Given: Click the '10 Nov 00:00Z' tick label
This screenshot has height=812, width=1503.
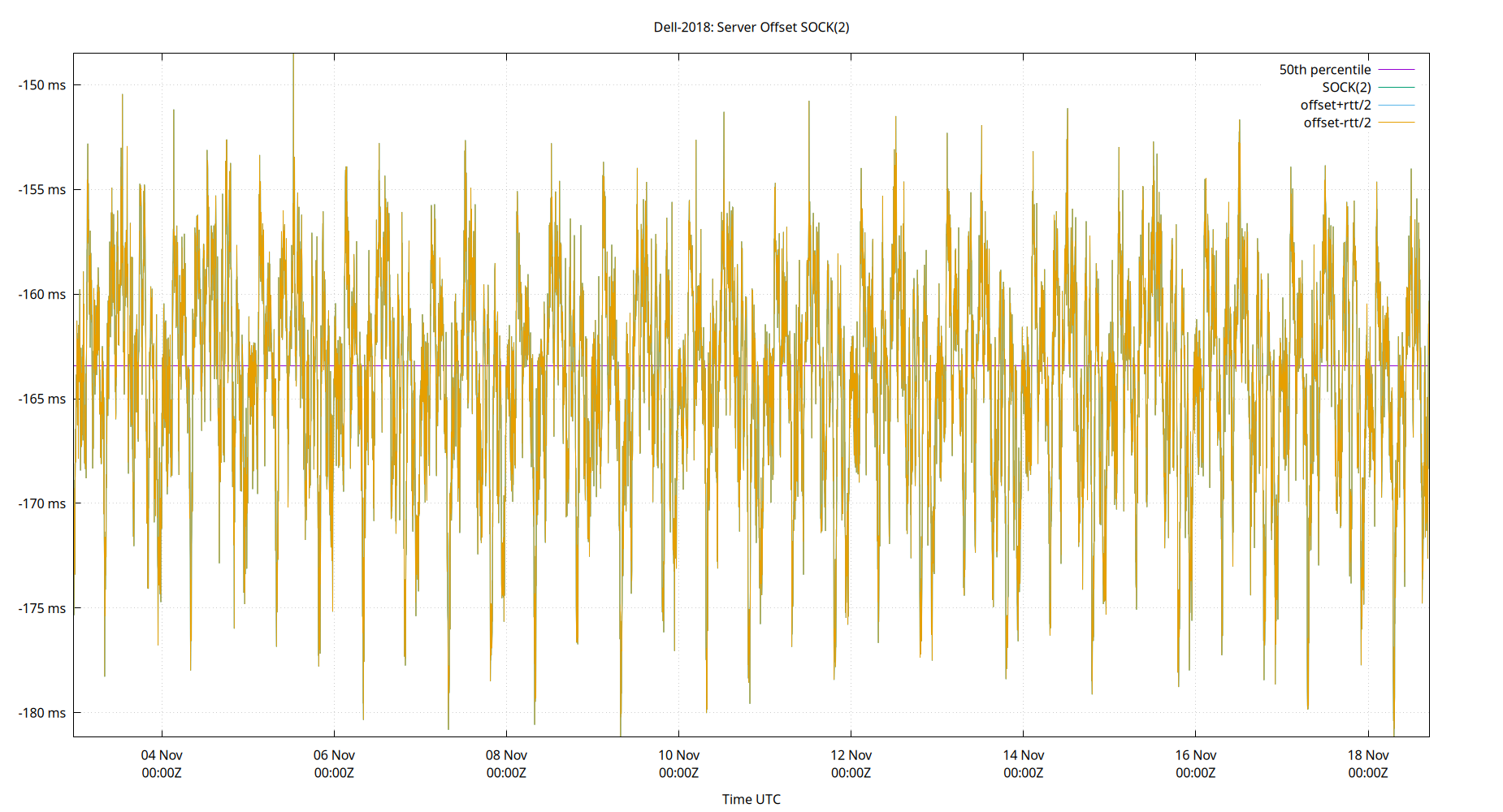Looking at the screenshot, I should 680,763.
